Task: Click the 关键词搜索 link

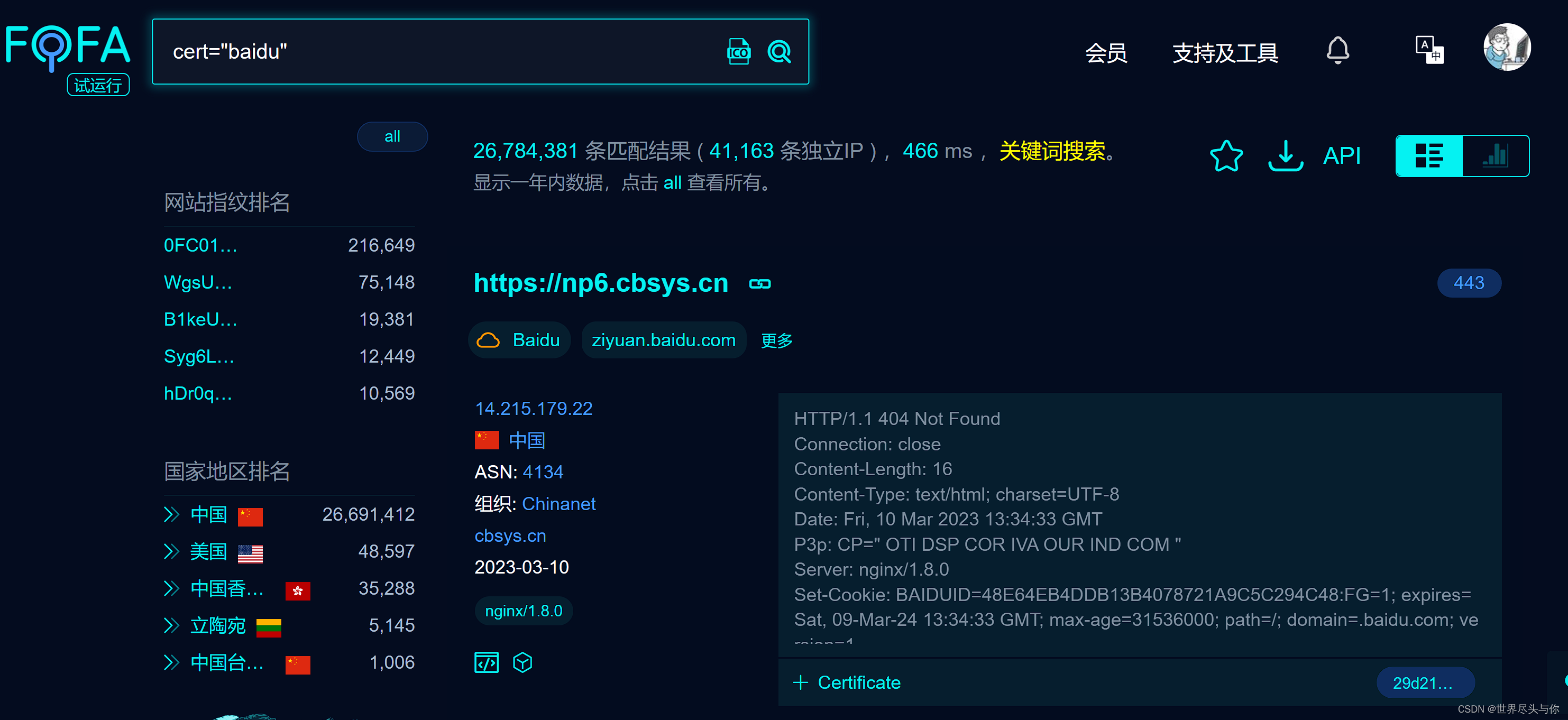Action: click(1052, 151)
